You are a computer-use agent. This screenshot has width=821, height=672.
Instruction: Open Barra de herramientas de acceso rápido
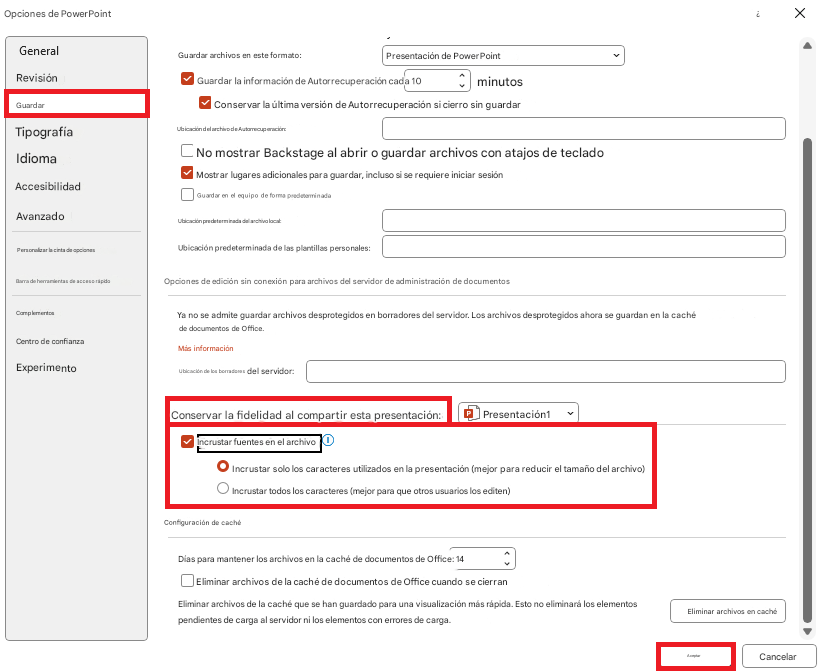(63, 281)
